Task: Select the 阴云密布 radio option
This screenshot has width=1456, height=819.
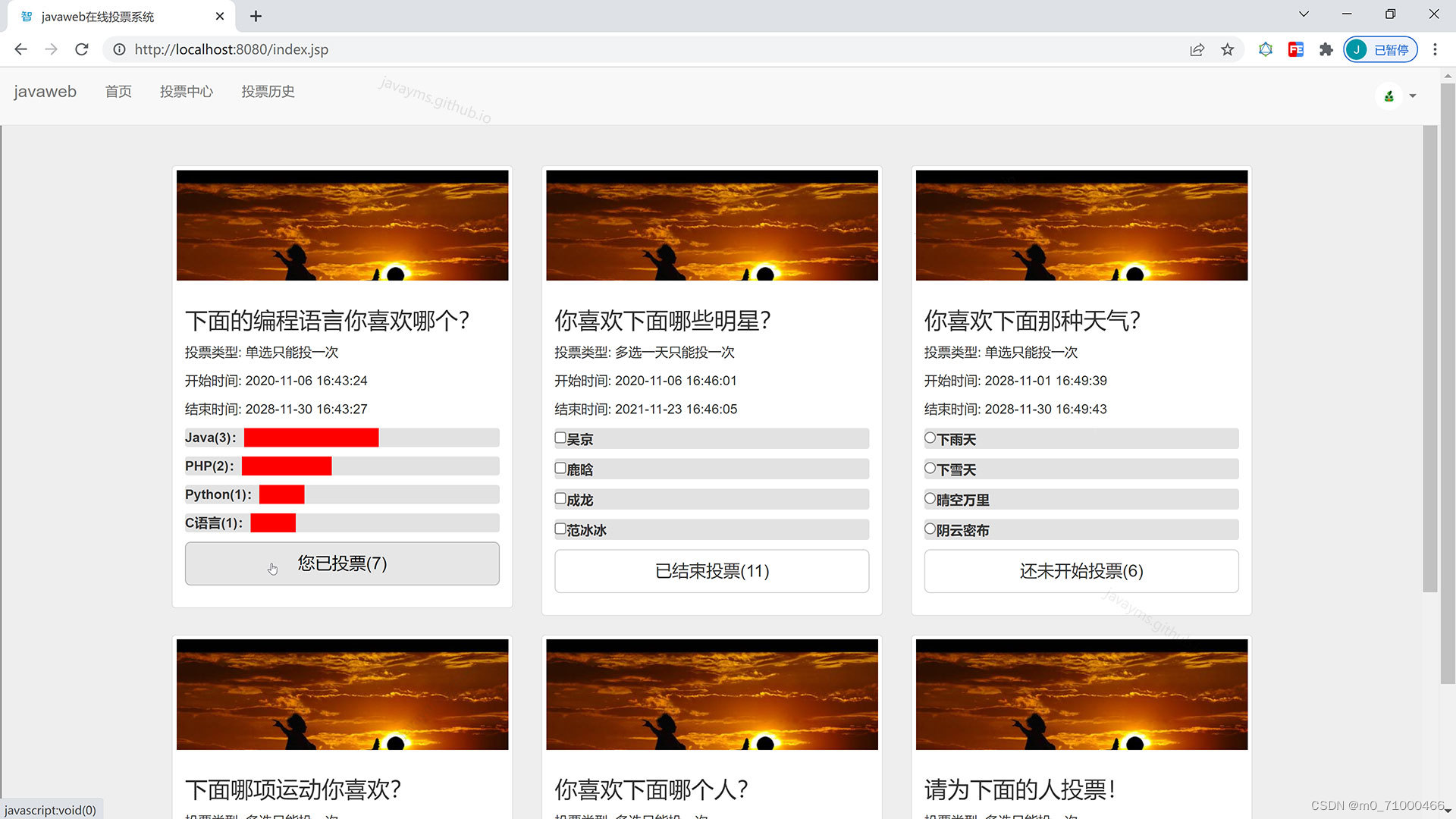Action: click(930, 529)
